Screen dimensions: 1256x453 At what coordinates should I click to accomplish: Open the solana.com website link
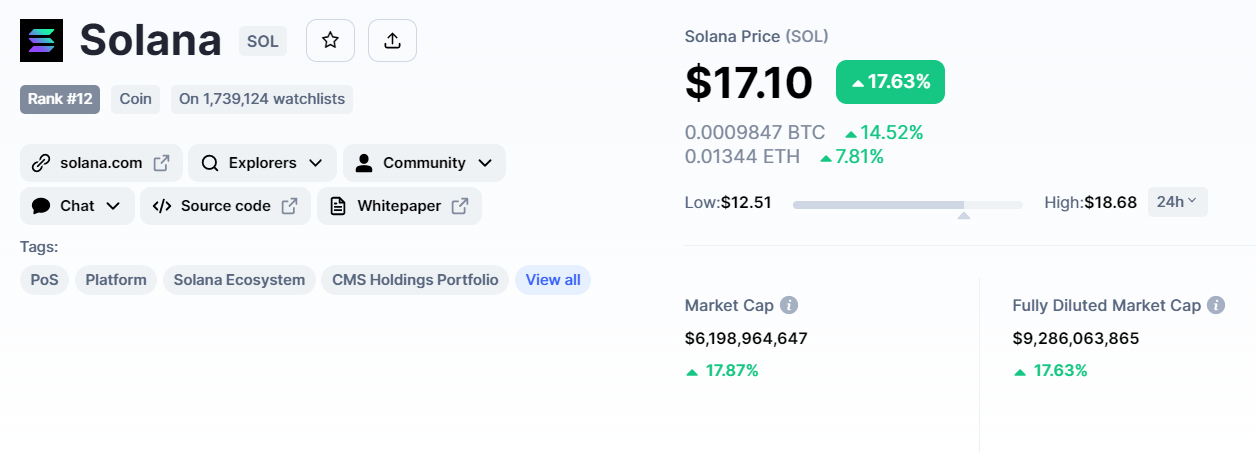101,163
